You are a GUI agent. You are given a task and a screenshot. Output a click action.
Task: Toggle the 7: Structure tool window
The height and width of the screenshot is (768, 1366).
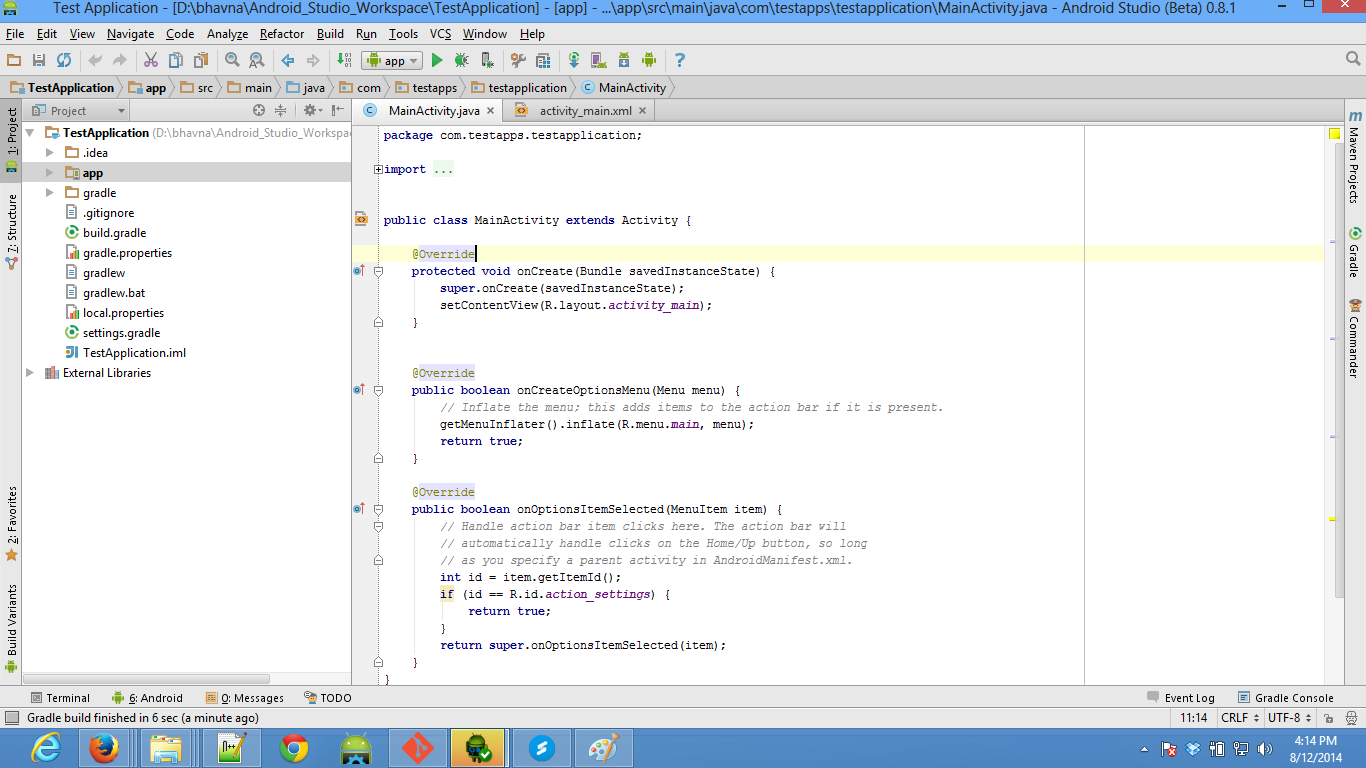[x=11, y=231]
